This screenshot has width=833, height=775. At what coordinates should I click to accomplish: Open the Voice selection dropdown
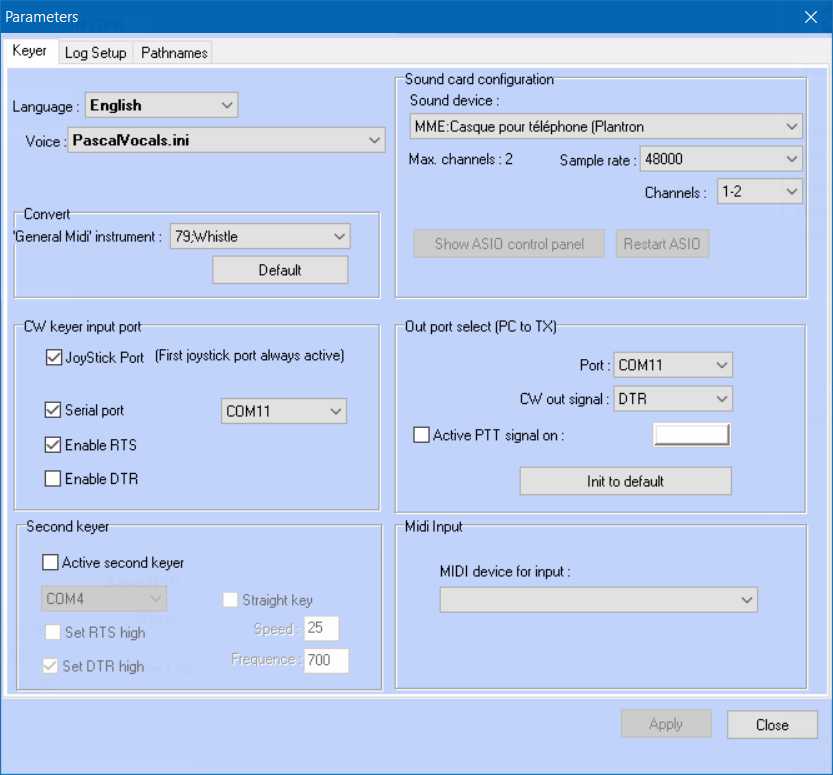click(x=227, y=141)
